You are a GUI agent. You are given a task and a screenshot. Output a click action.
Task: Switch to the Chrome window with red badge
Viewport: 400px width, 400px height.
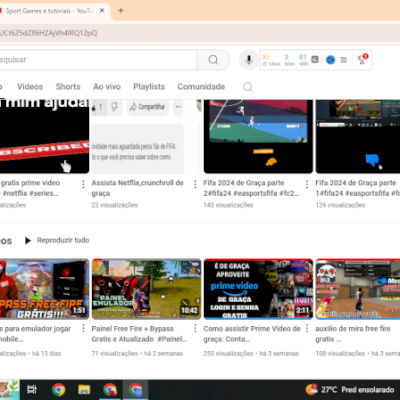(110, 389)
